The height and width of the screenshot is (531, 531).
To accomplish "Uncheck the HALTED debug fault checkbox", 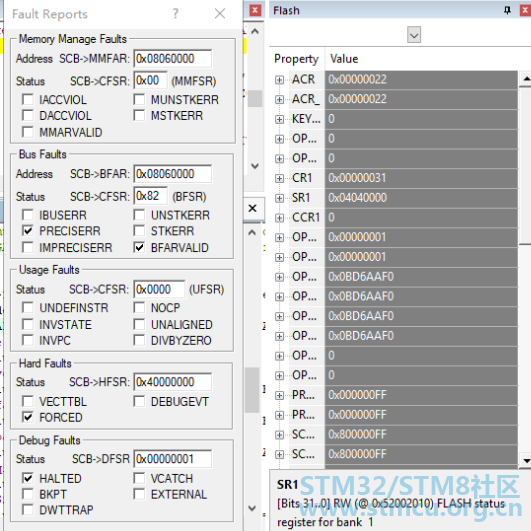I will [28, 478].
